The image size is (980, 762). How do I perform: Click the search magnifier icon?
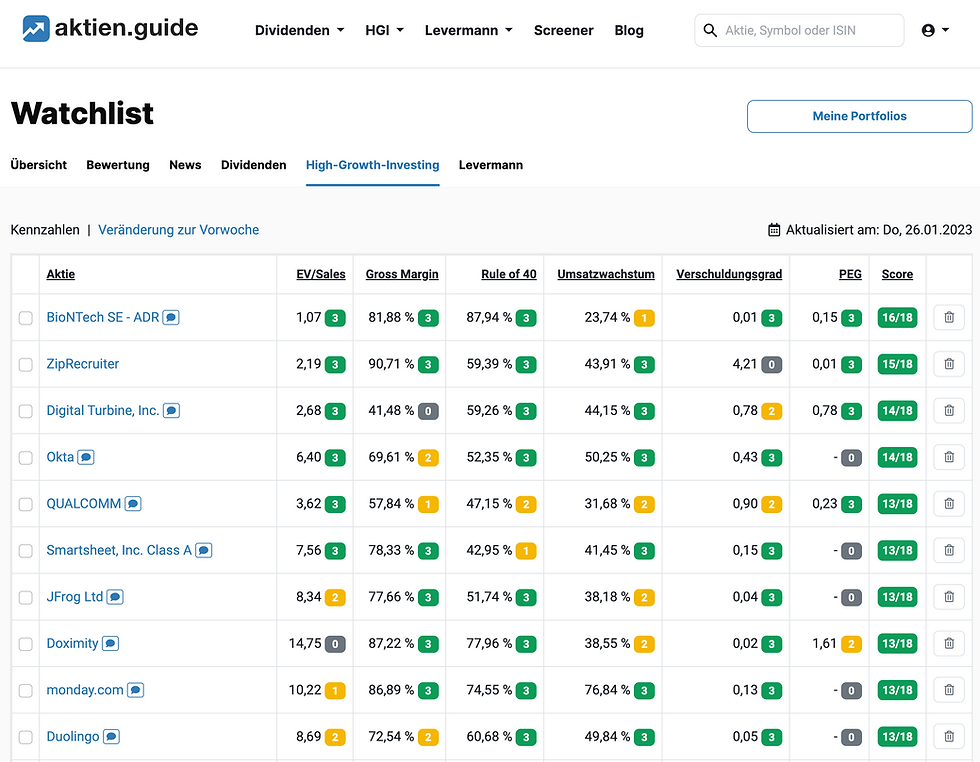click(710, 30)
